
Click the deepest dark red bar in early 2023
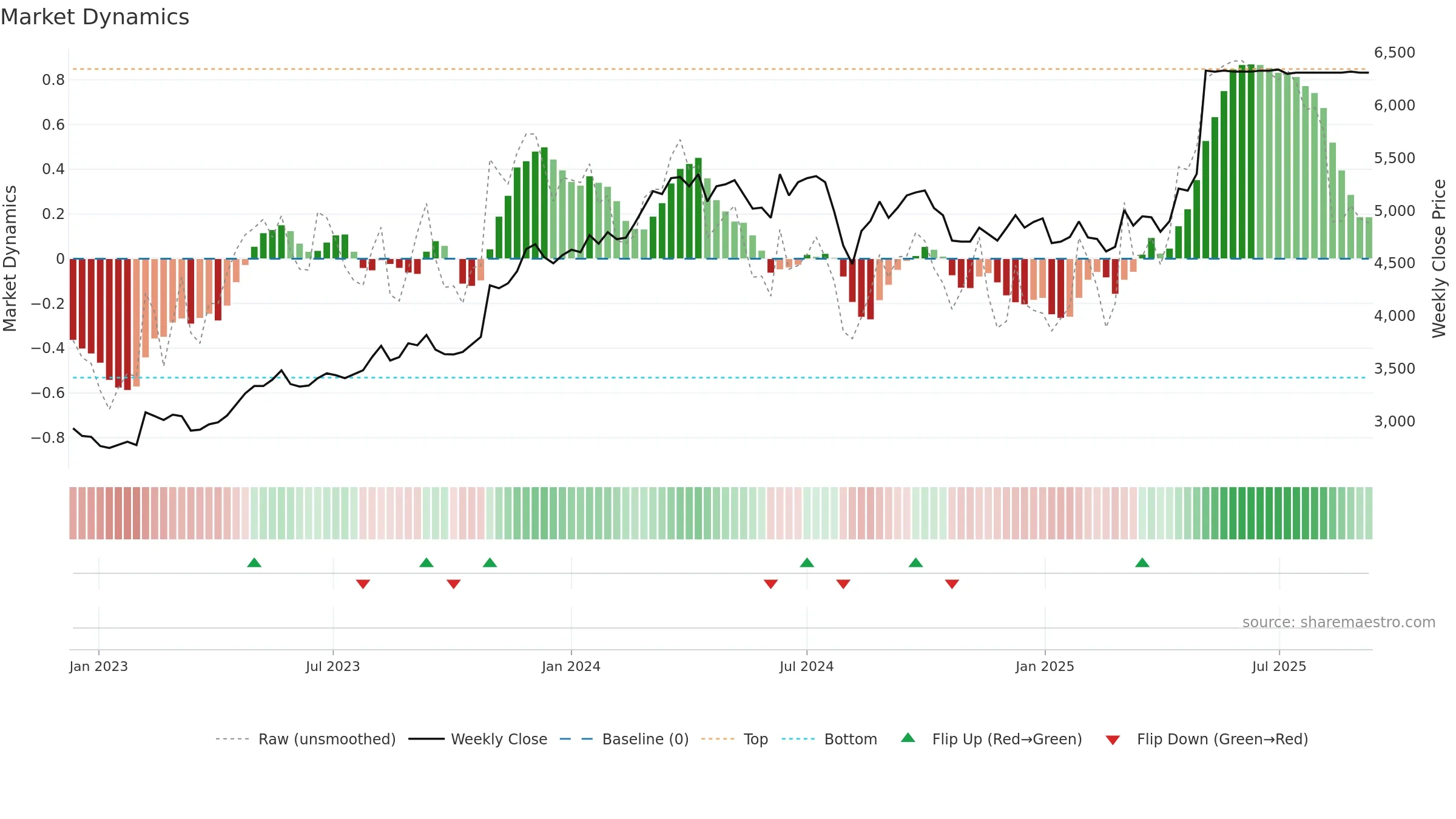click(x=127, y=324)
